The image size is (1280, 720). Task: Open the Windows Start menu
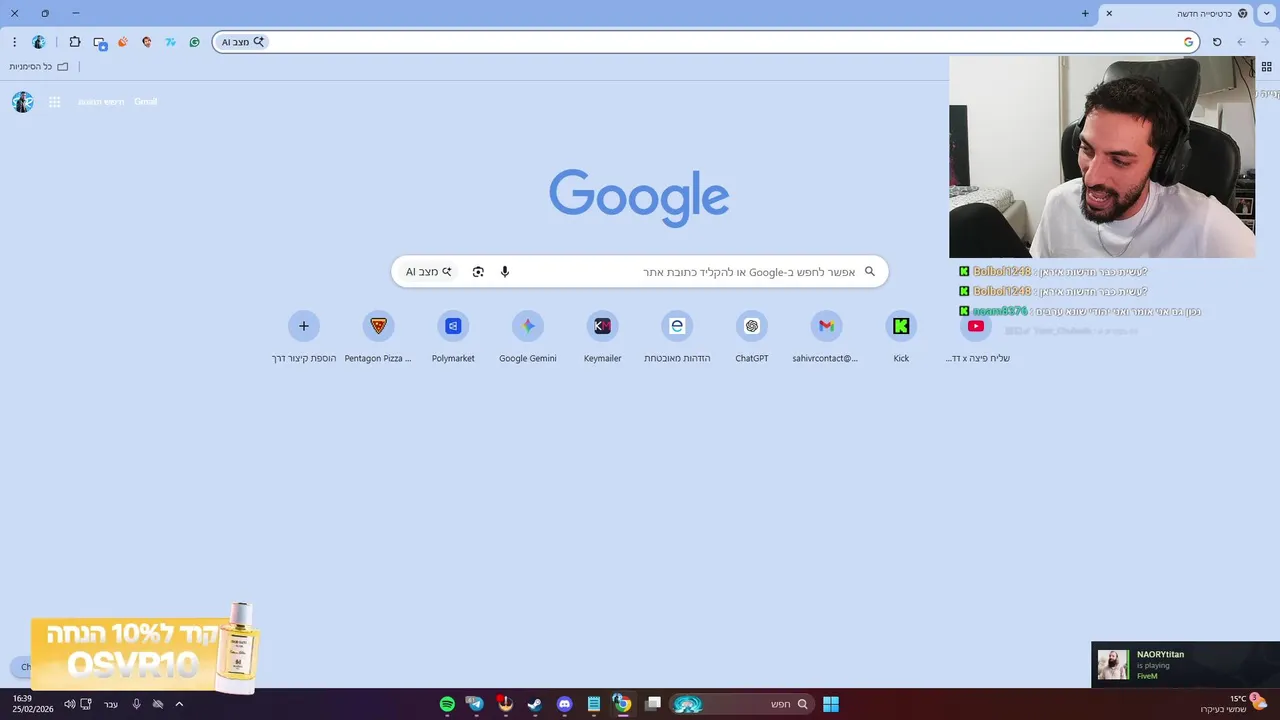point(831,704)
